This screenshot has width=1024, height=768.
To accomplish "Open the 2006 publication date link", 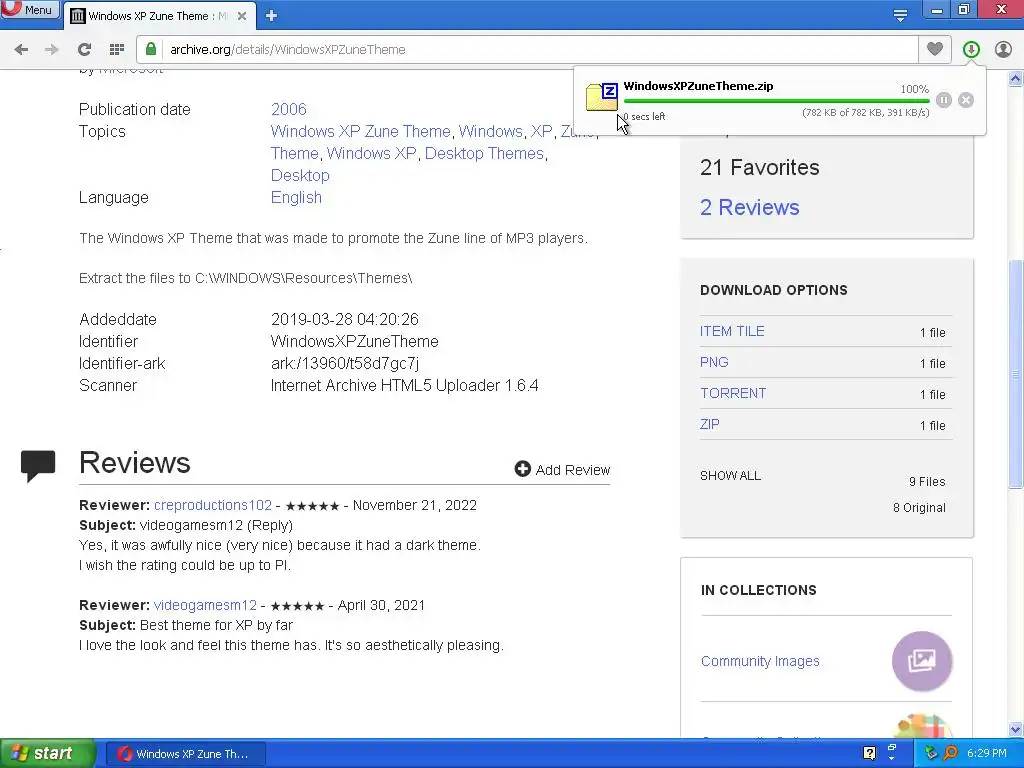I will pyautogui.click(x=289, y=109).
